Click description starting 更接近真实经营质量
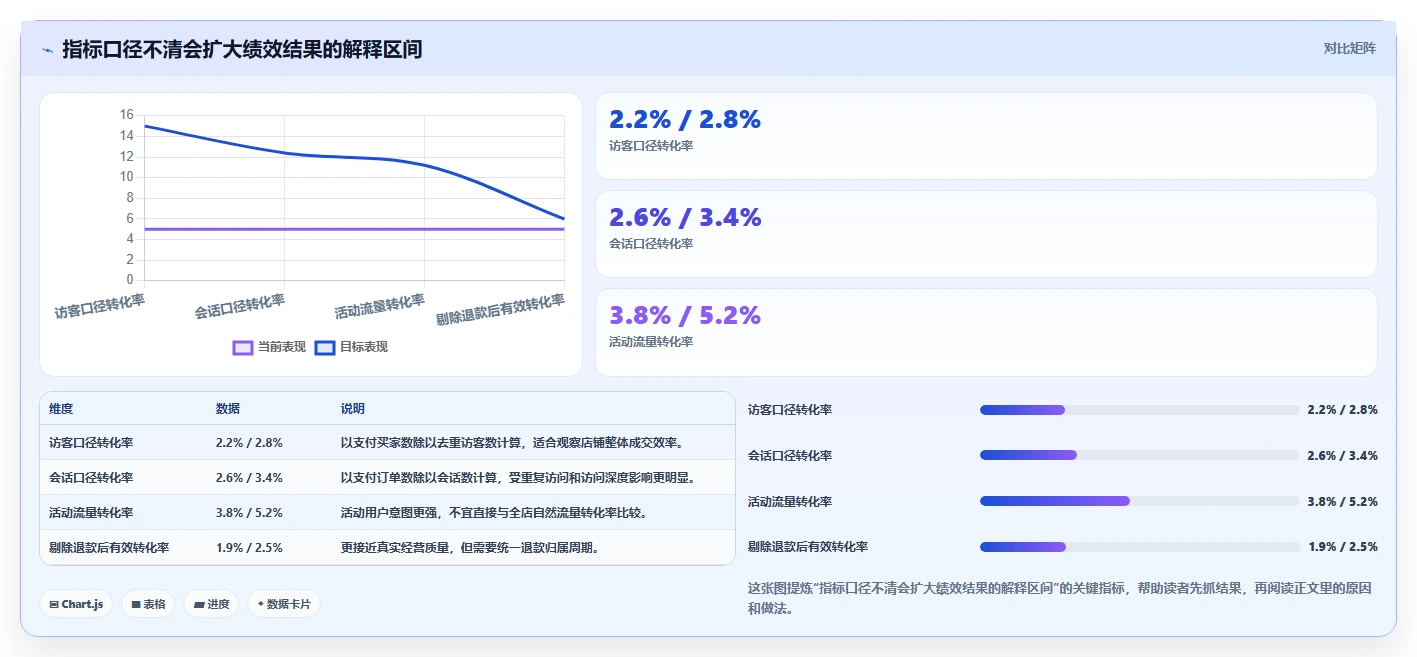The width and height of the screenshot is (1417, 657). pyautogui.click(x=470, y=547)
